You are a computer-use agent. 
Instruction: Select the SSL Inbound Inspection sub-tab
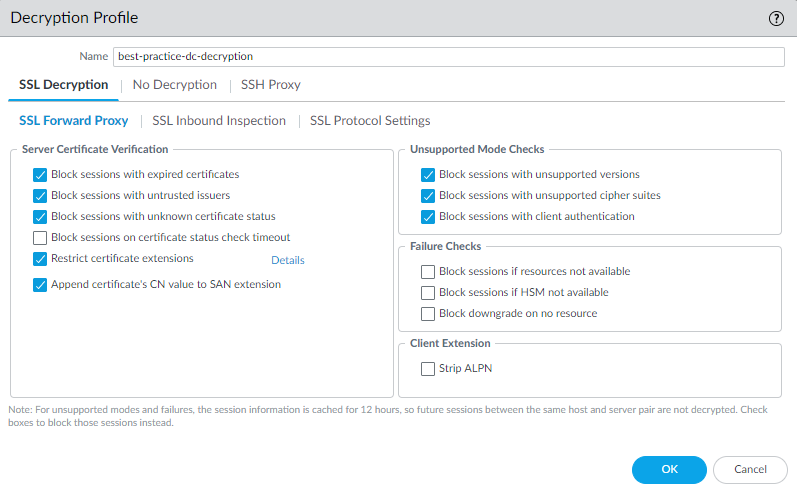[x=219, y=121]
